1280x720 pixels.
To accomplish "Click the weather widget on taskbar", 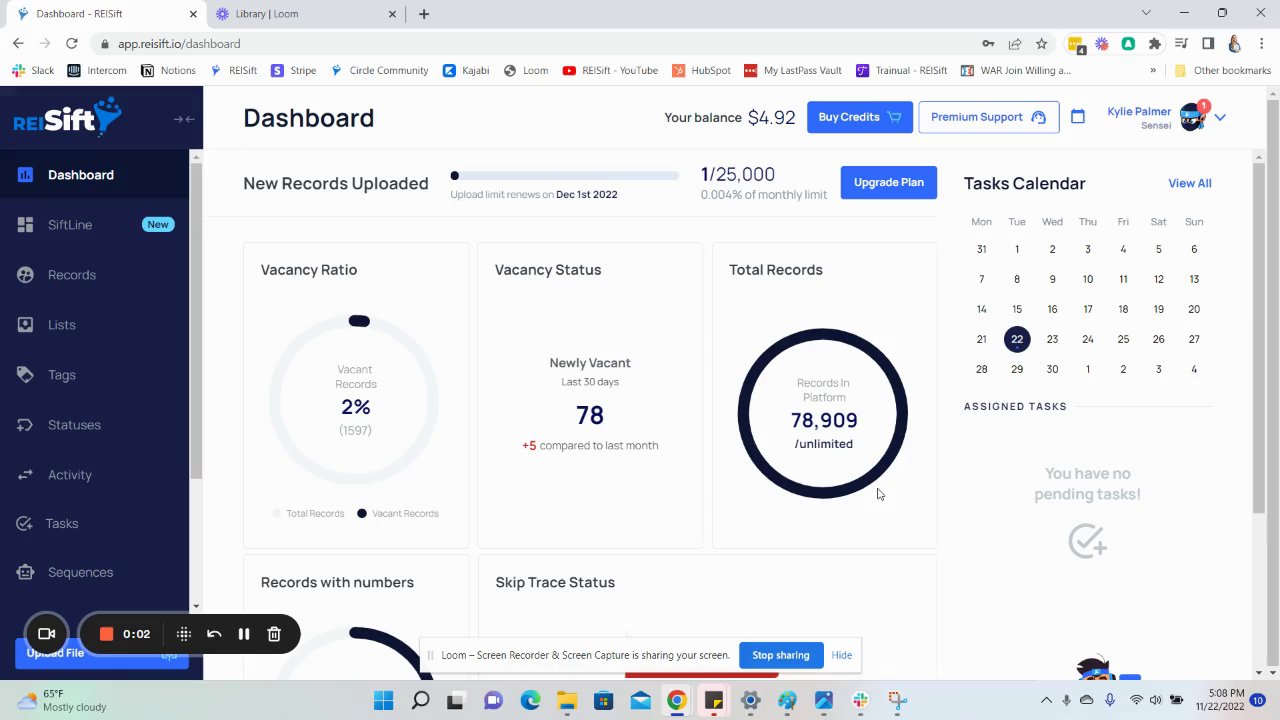I will [x=63, y=700].
